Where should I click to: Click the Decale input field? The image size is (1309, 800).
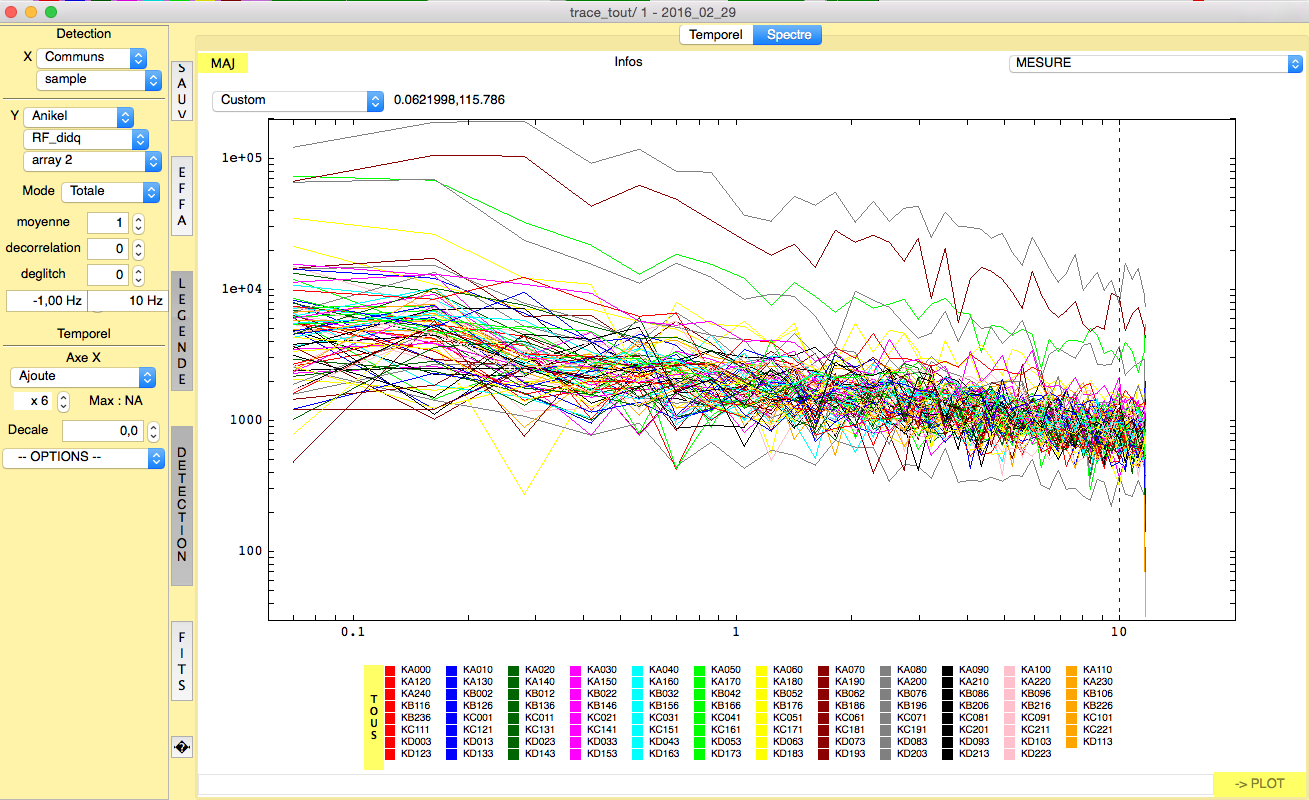pyautogui.click(x=102, y=431)
